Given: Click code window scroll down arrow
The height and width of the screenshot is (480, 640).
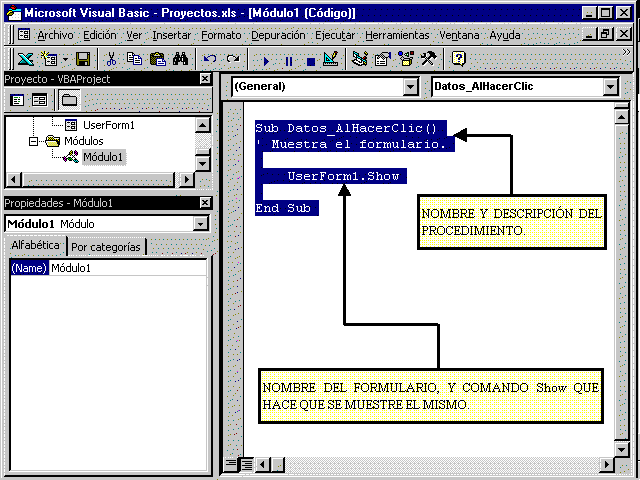Looking at the screenshot, I should (x=621, y=449).
